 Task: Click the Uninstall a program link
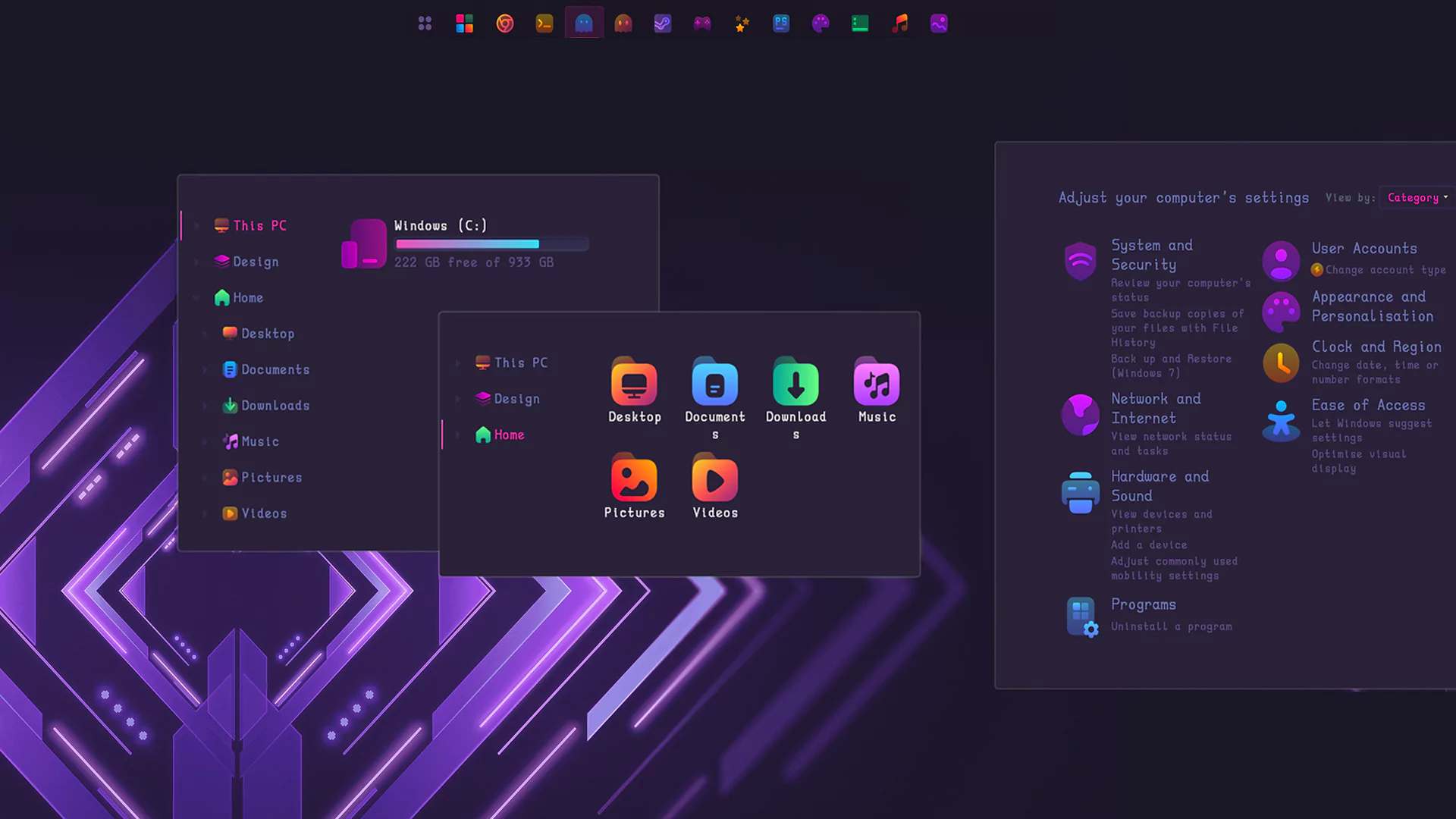(x=1171, y=626)
